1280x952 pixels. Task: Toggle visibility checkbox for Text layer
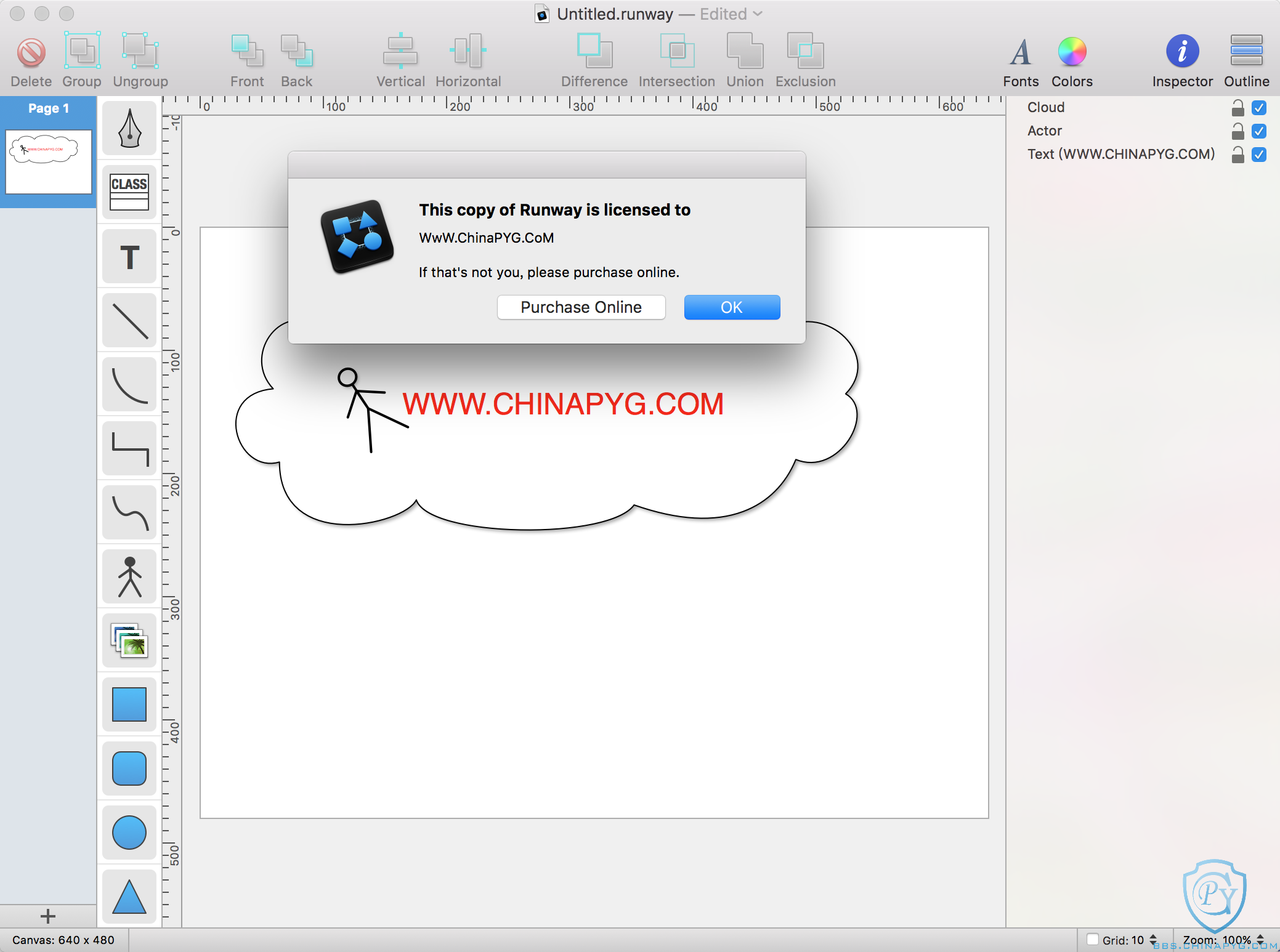[x=1259, y=155]
